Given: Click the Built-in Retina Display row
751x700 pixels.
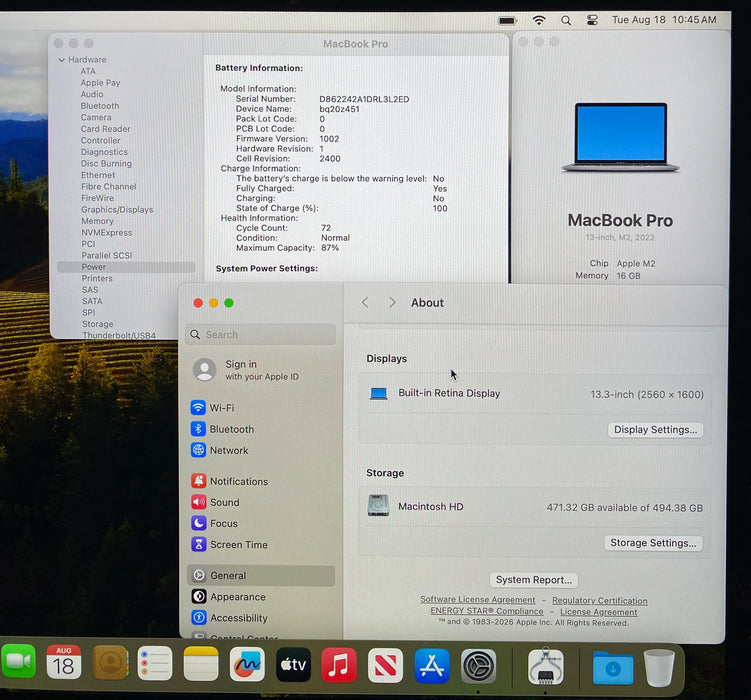Looking at the screenshot, I should coord(535,394).
